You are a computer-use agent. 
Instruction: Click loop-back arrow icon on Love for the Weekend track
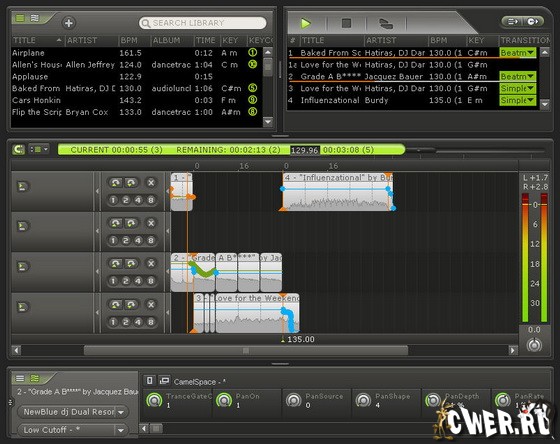115,305
